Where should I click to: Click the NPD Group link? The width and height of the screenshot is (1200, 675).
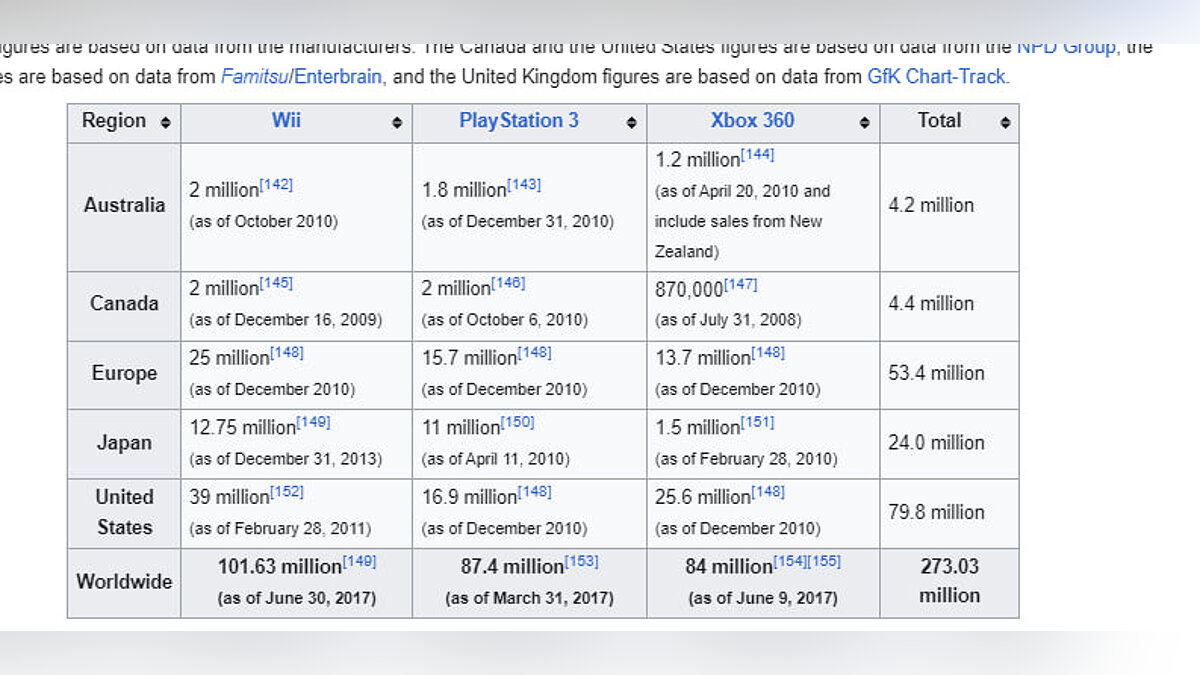pos(1065,46)
